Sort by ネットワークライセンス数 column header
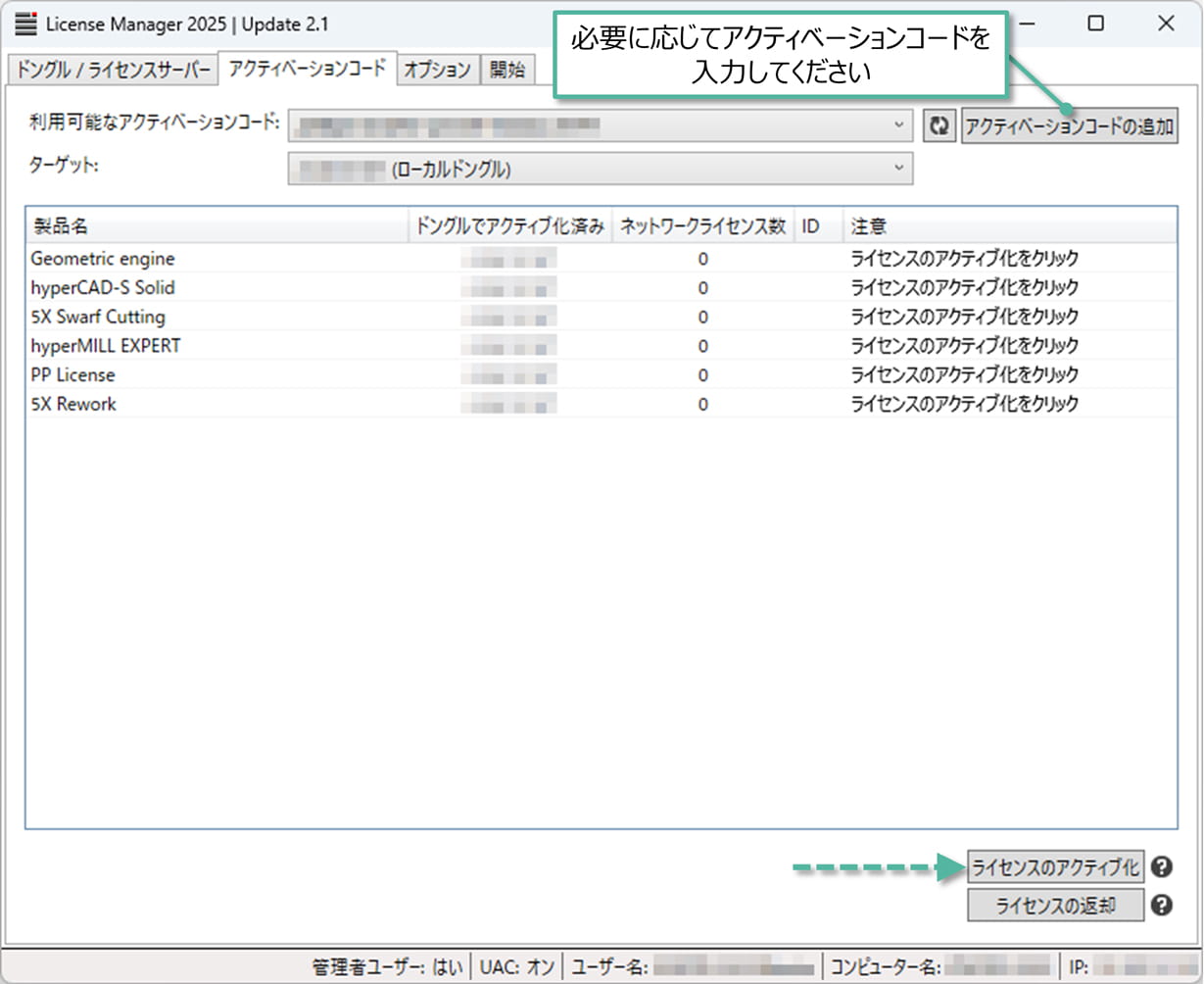1204x984 pixels. [x=703, y=227]
